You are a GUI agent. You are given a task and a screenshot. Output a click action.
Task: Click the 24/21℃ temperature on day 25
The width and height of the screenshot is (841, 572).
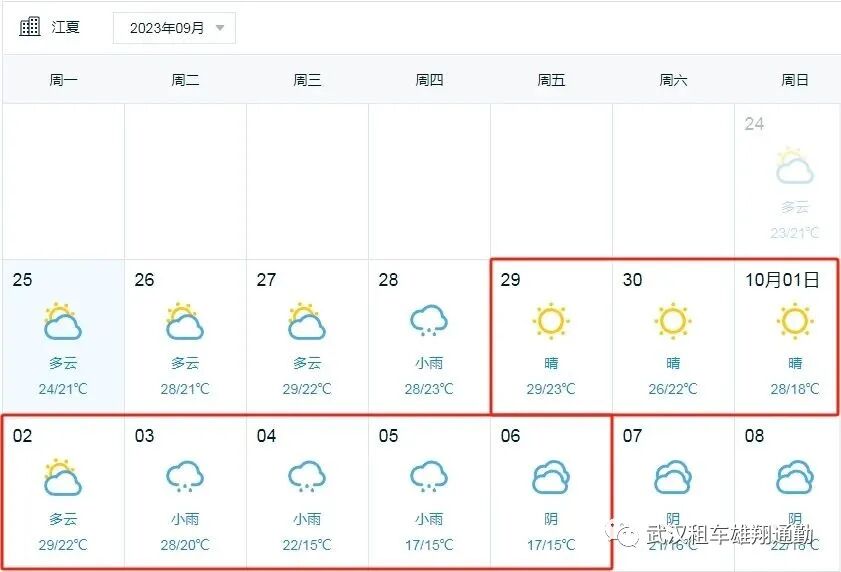coord(63,389)
